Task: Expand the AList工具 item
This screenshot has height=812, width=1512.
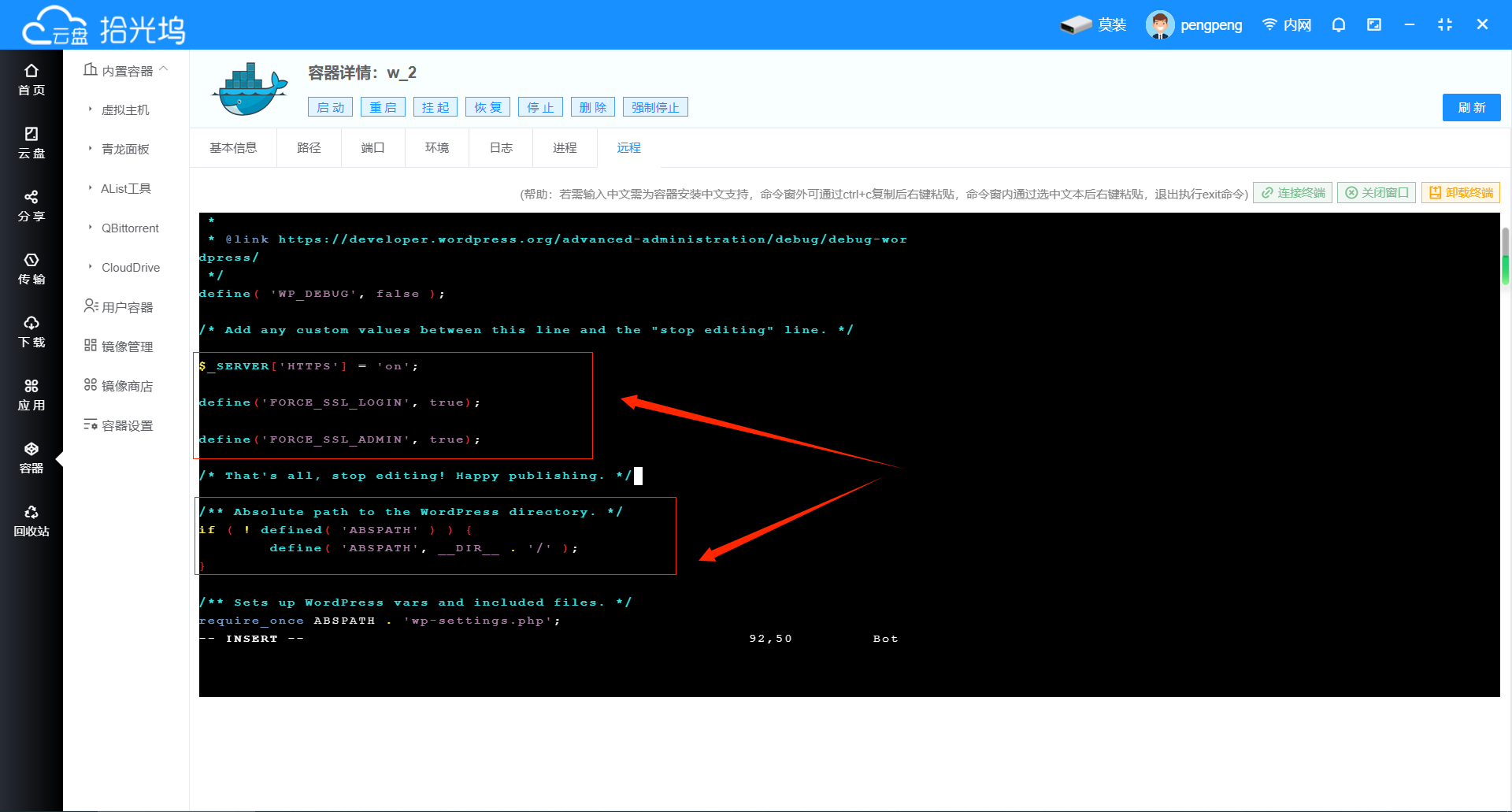Action: 126,188
